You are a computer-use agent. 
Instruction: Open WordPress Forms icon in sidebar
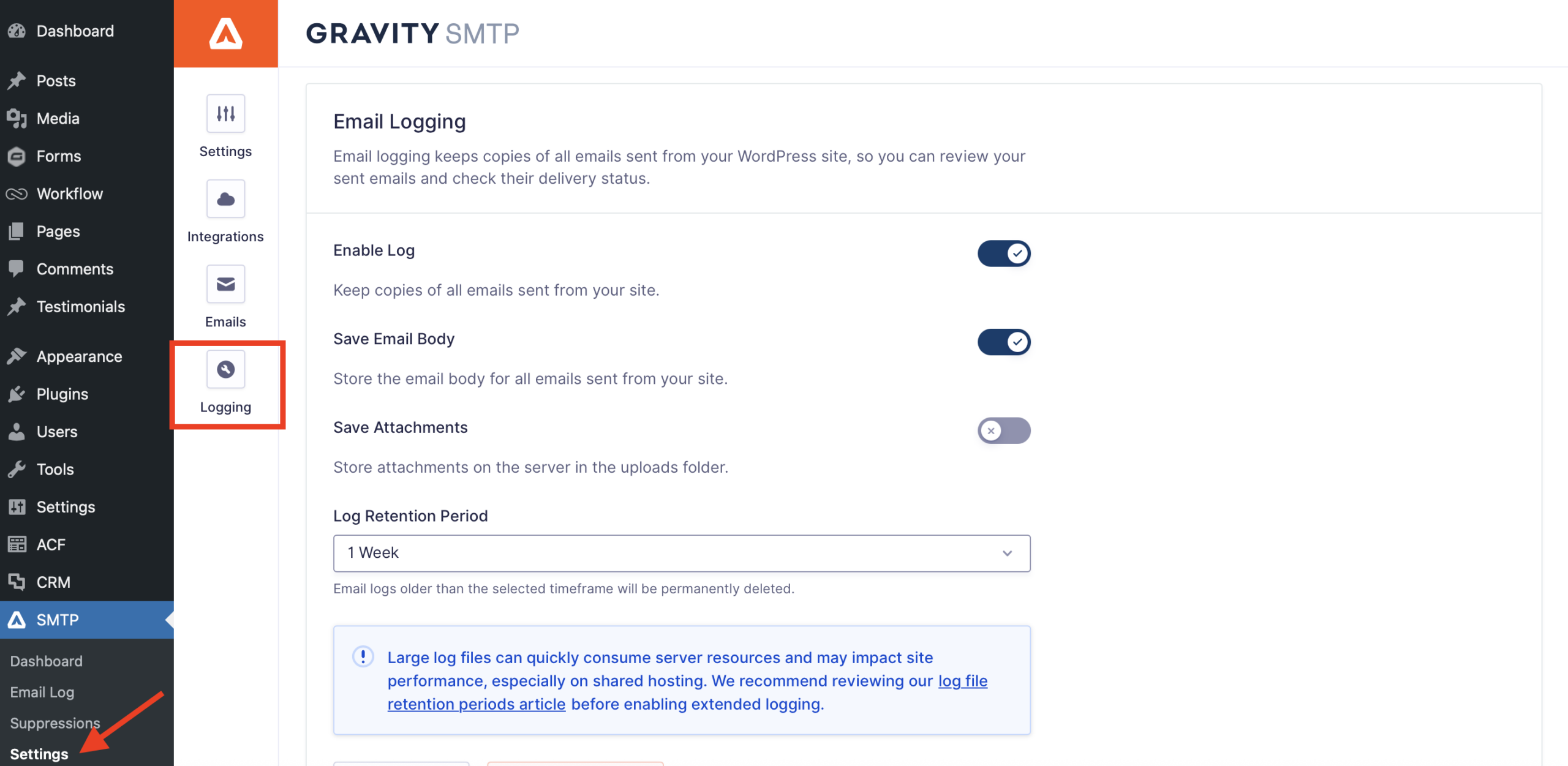tap(17, 156)
